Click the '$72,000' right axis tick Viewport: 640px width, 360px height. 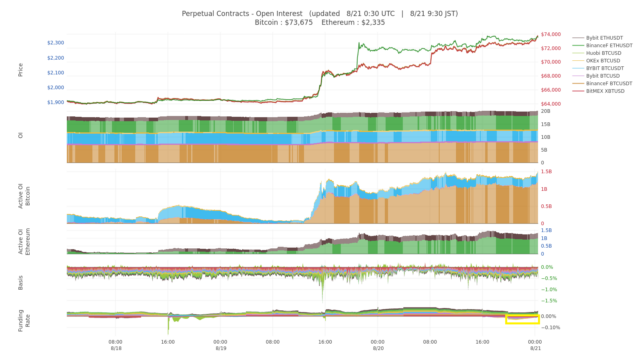pos(551,48)
